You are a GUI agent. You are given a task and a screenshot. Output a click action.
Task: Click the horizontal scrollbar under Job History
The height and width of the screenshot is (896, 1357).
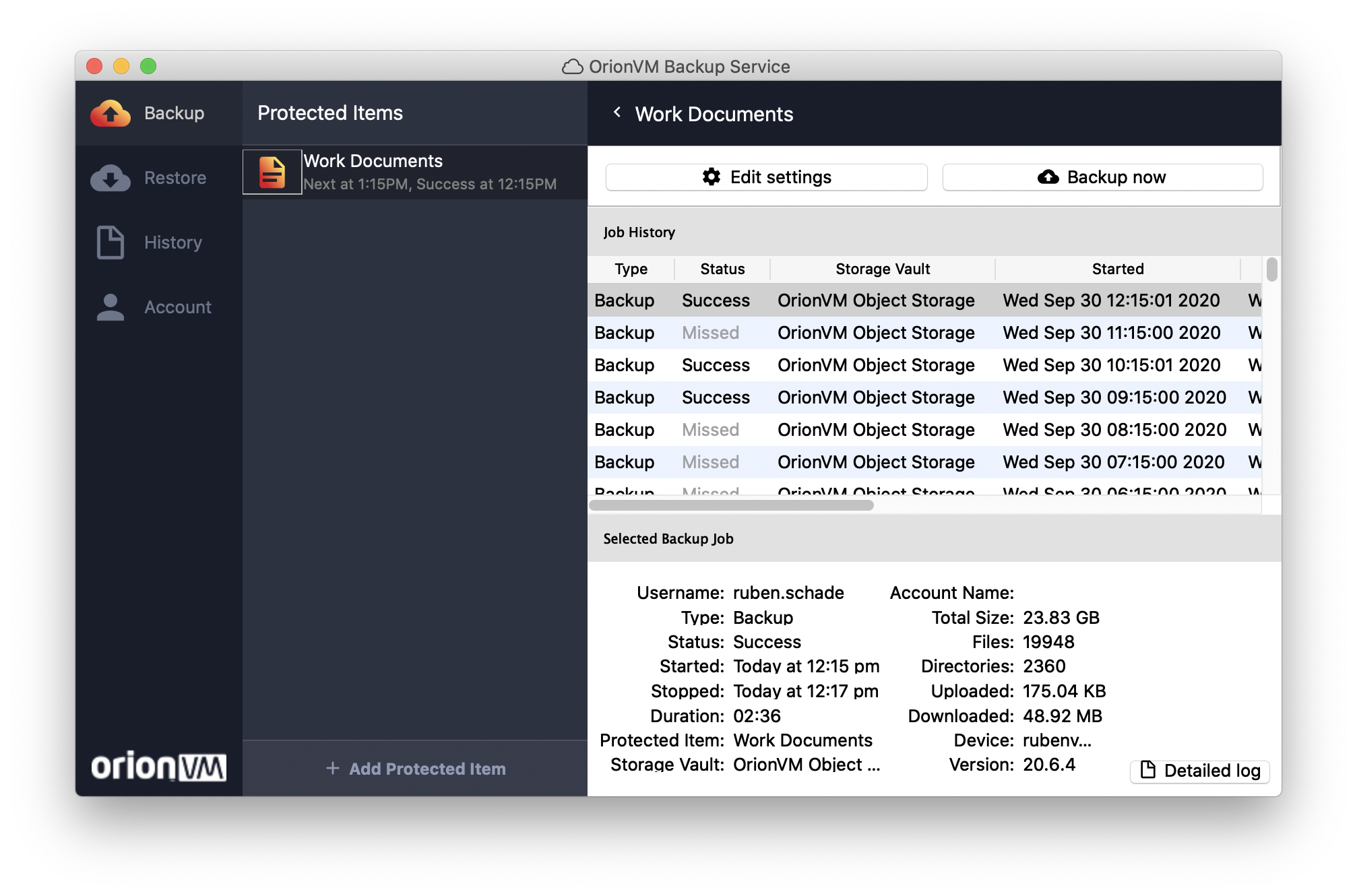pyautogui.click(x=731, y=505)
